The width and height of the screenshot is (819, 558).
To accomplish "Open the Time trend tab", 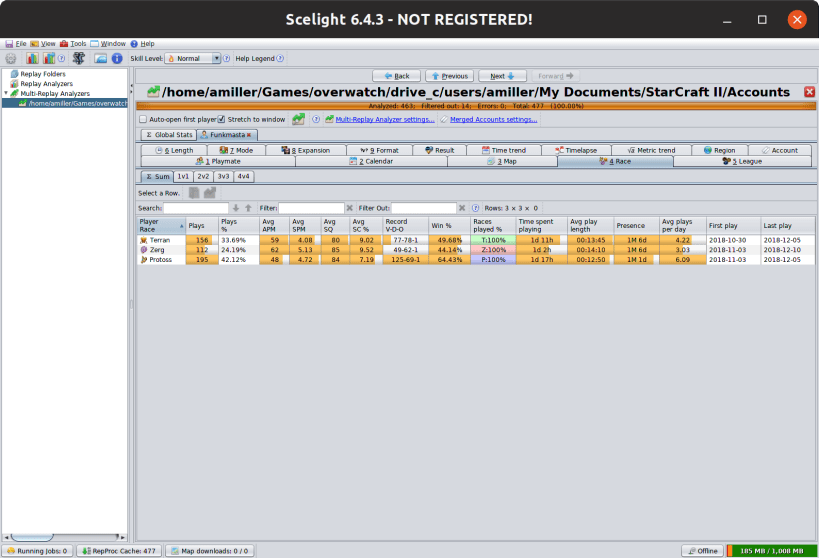I will tap(504, 150).
